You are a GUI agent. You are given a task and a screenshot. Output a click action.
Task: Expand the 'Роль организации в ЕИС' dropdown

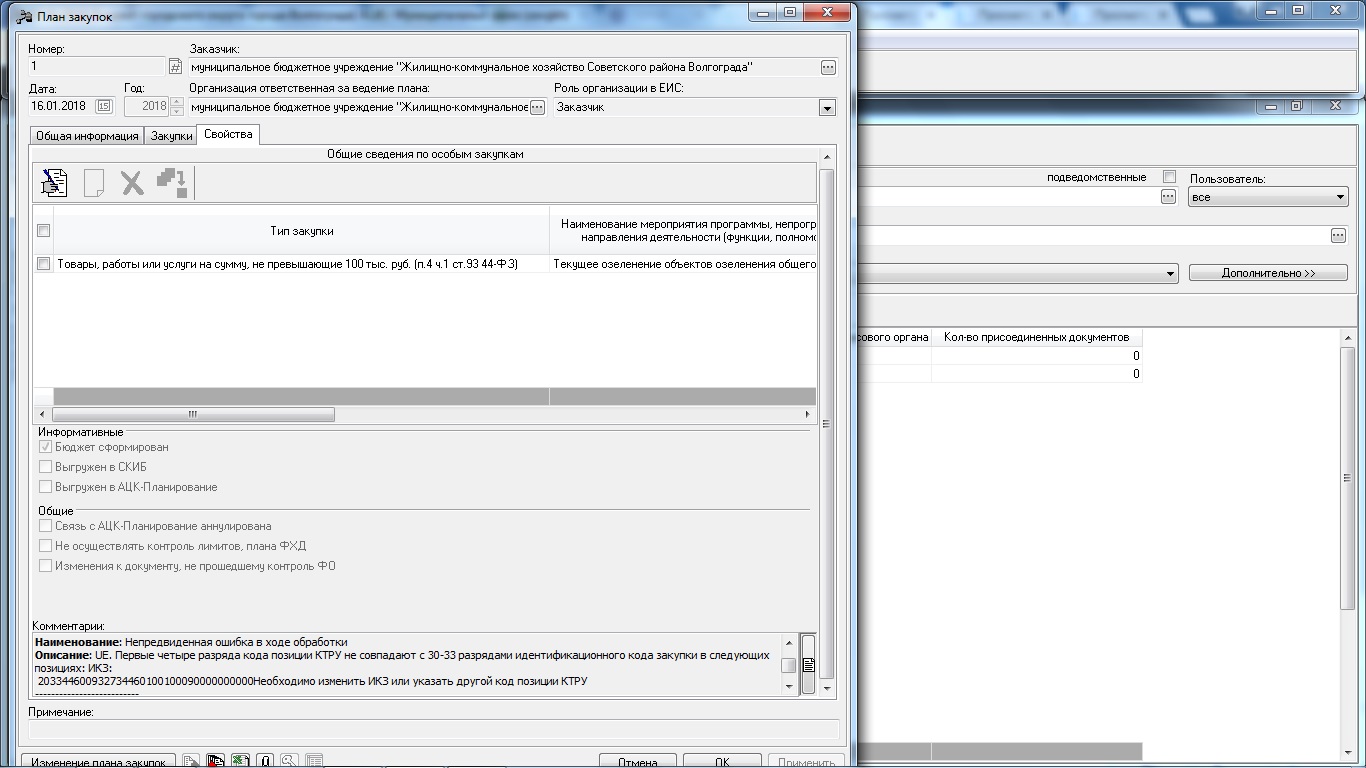pos(827,108)
